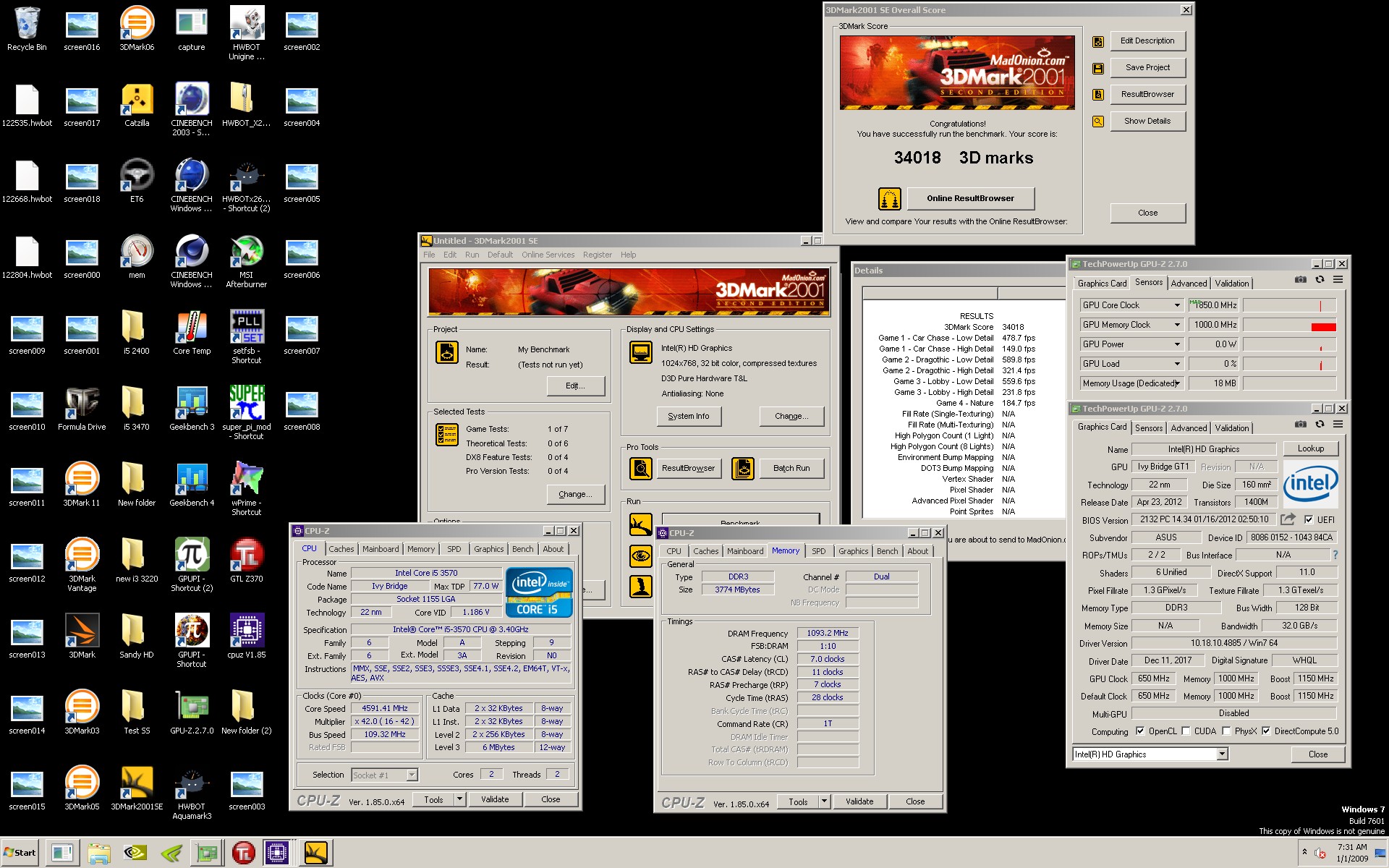Open the GPU-Z.2.7.0 desktop icon
The width and height of the screenshot is (1389, 868).
point(192,712)
